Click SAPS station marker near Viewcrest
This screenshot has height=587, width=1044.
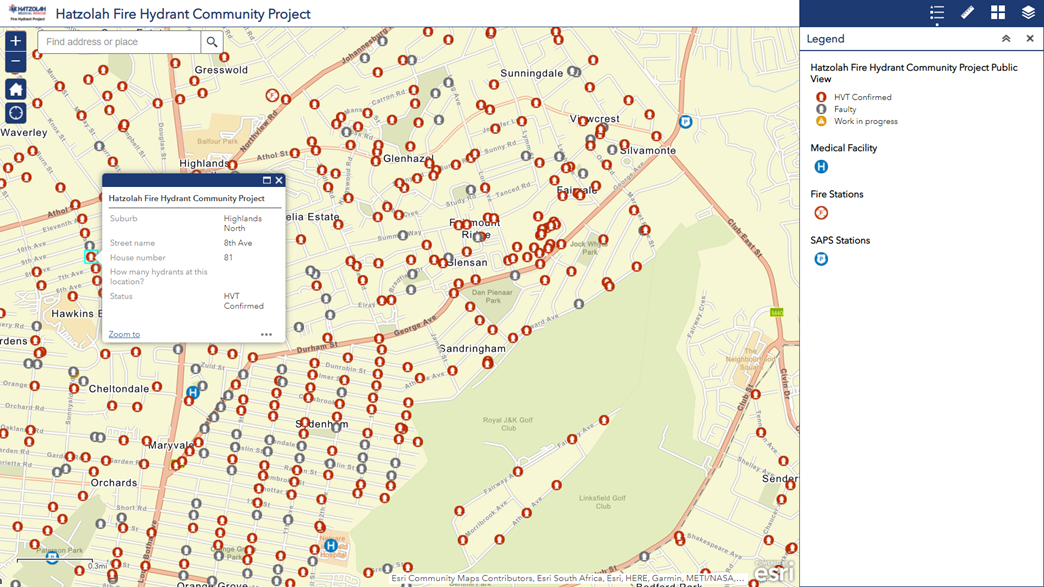coord(685,122)
